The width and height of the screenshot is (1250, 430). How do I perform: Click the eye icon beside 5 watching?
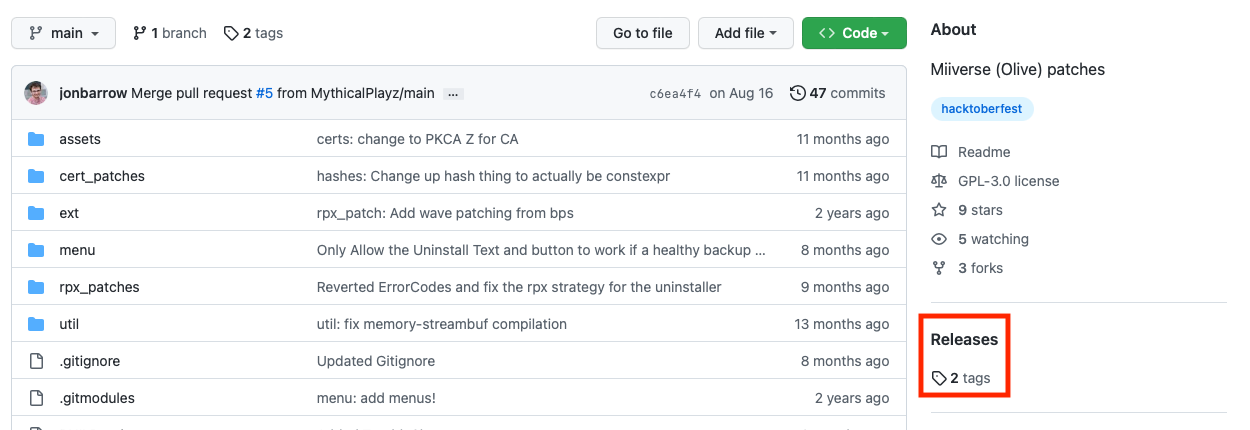(x=938, y=239)
